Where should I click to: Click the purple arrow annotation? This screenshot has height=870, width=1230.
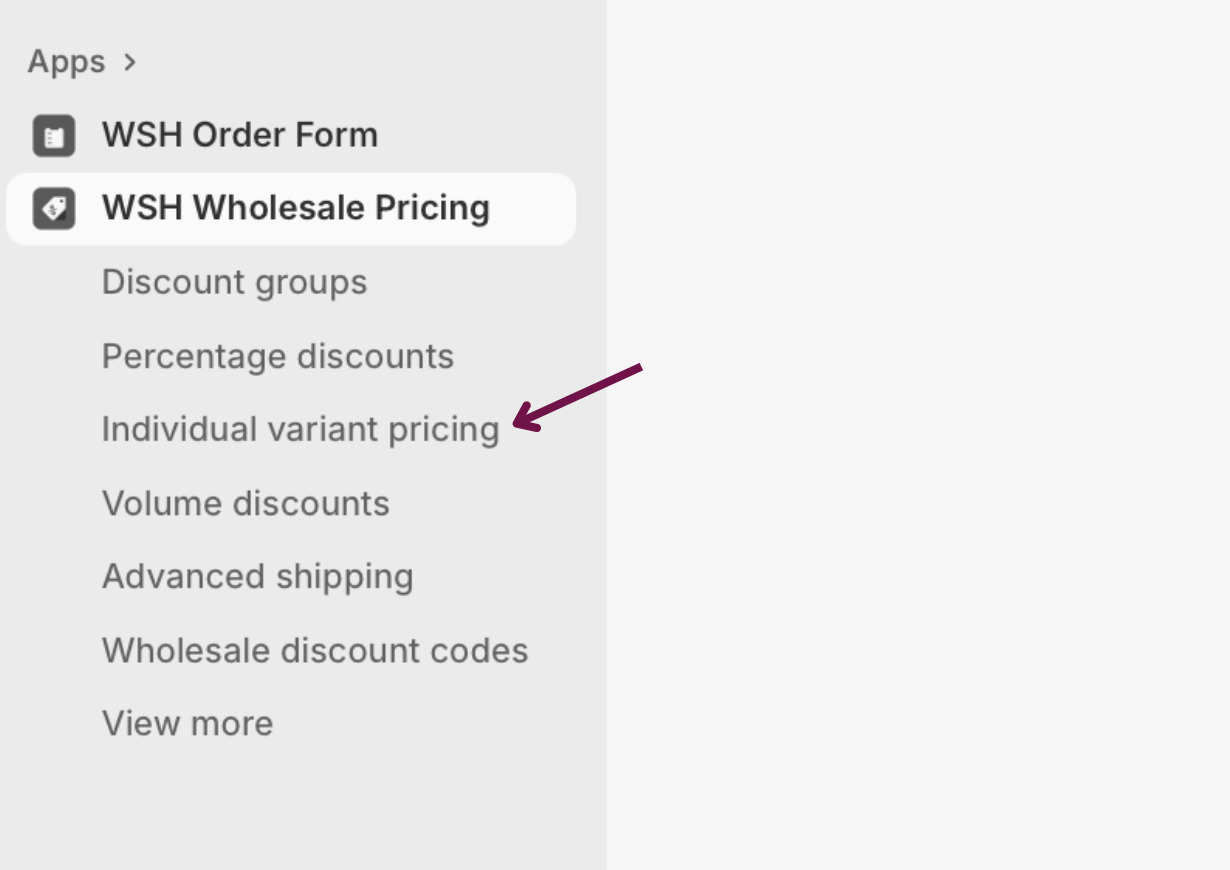tap(578, 398)
